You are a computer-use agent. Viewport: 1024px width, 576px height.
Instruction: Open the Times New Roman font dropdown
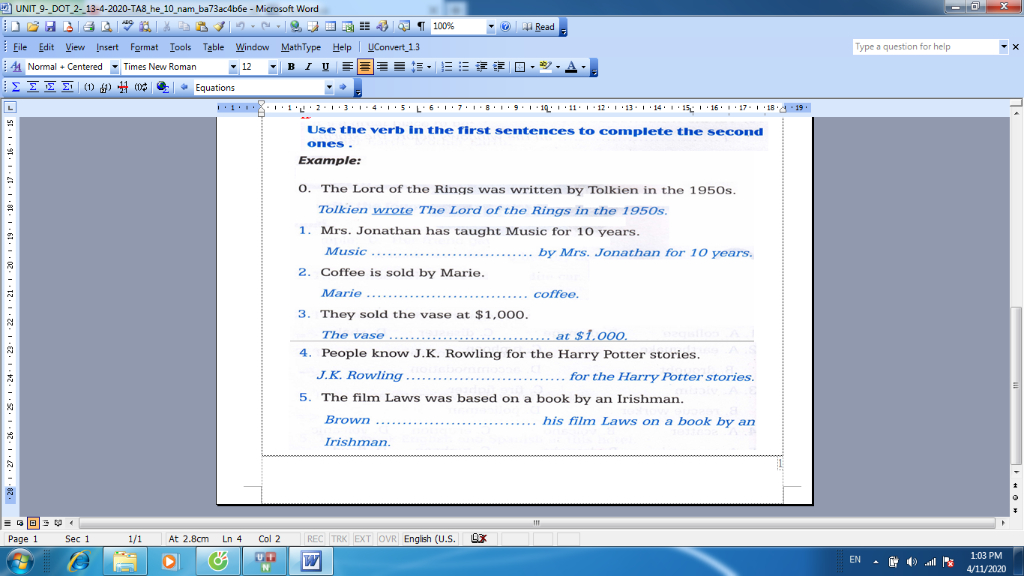point(232,67)
